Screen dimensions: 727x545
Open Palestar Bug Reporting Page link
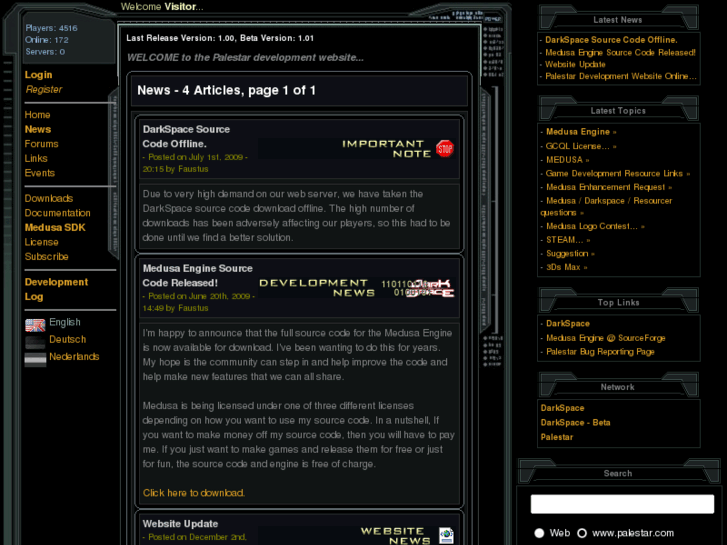[600, 352]
